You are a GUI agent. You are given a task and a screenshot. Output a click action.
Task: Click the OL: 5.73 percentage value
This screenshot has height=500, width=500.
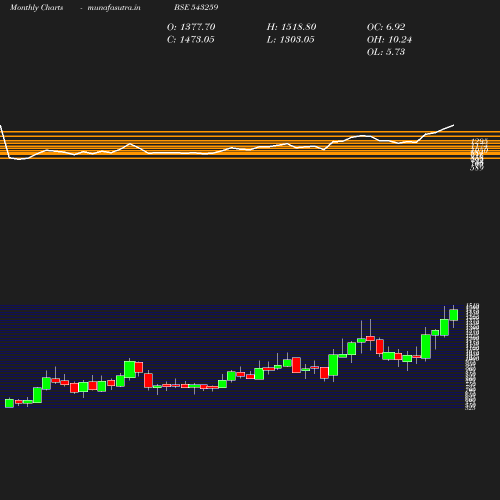386,52
